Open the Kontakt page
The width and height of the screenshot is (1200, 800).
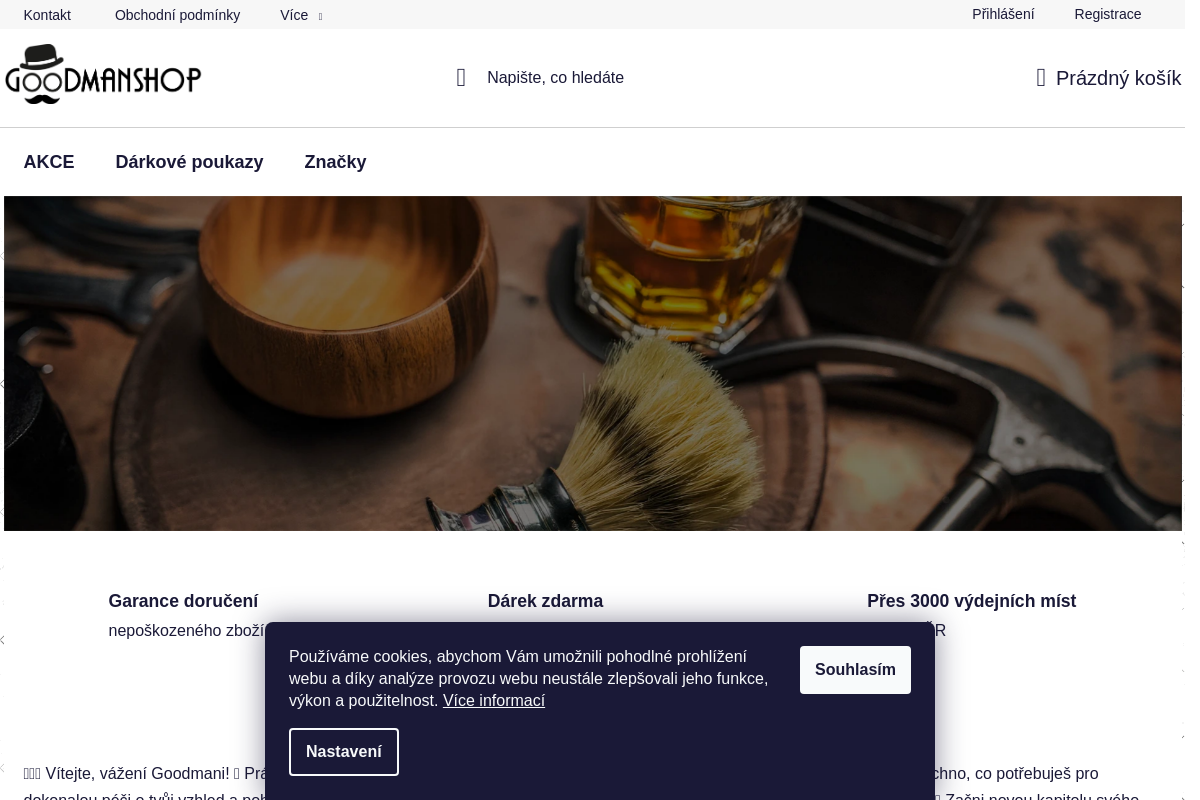tap(47, 15)
